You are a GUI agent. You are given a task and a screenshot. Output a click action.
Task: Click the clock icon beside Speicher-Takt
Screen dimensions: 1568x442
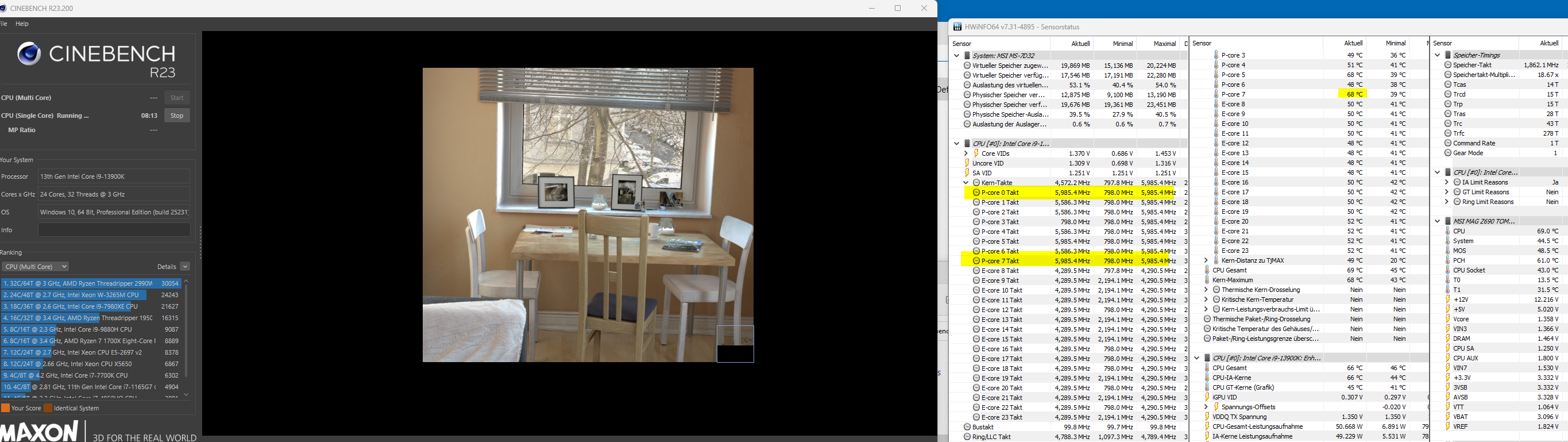click(1448, 64)
